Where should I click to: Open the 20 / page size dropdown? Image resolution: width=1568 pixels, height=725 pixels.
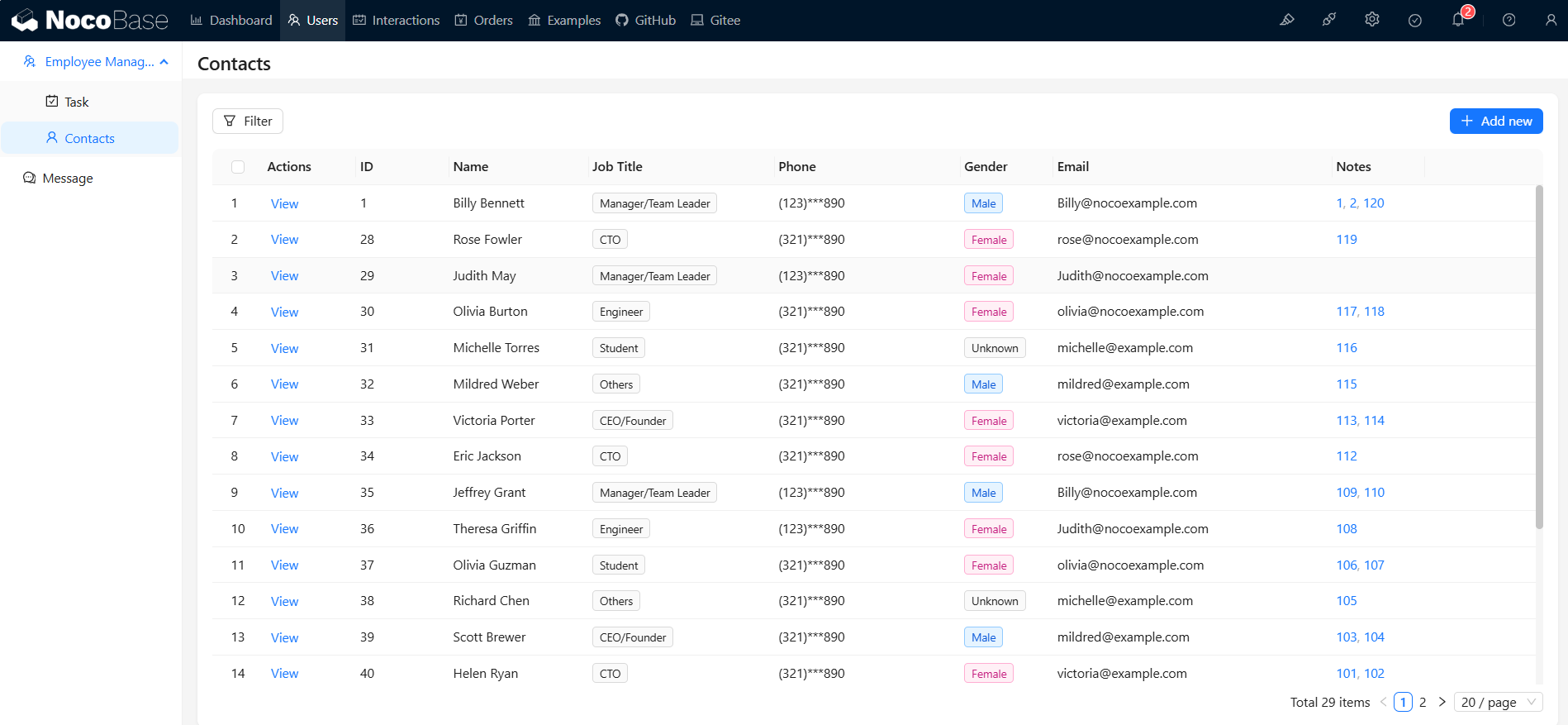1499,702
